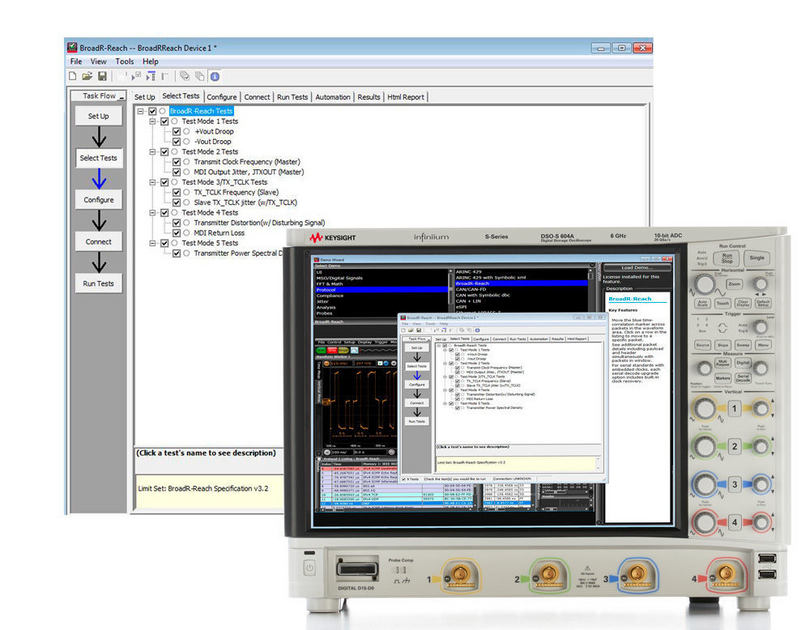Uncheck the +Vout Droop test checkbox
This screenshot has width=810, height=630.
[x=176, y=131]
